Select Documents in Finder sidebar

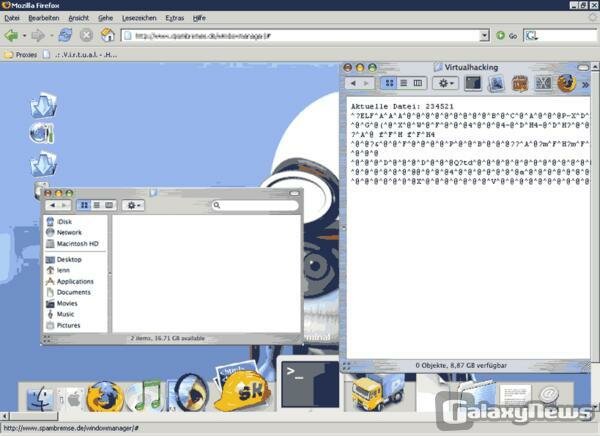click(x=68, y=292)
